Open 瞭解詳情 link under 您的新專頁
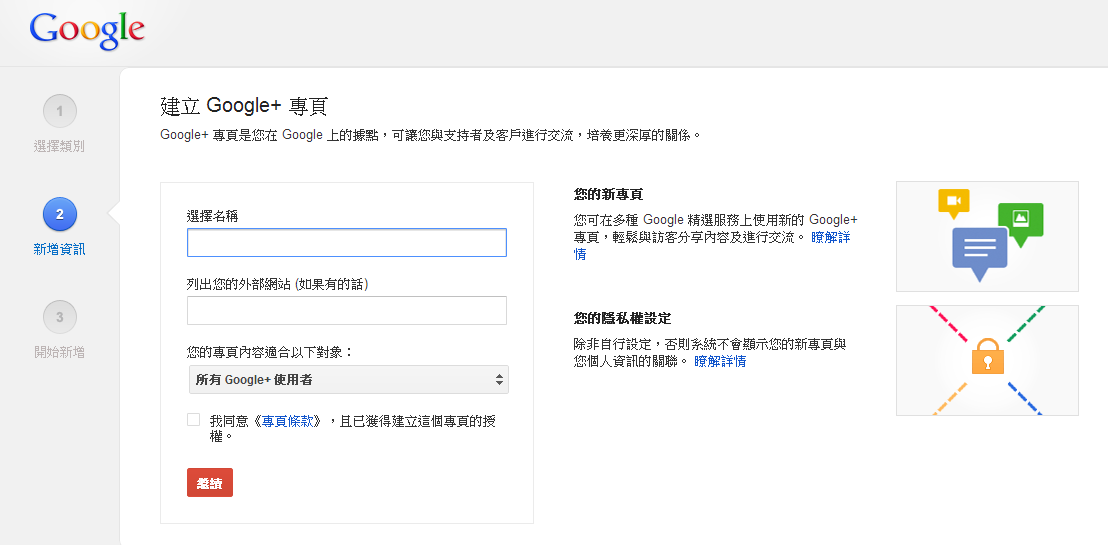 830,238
